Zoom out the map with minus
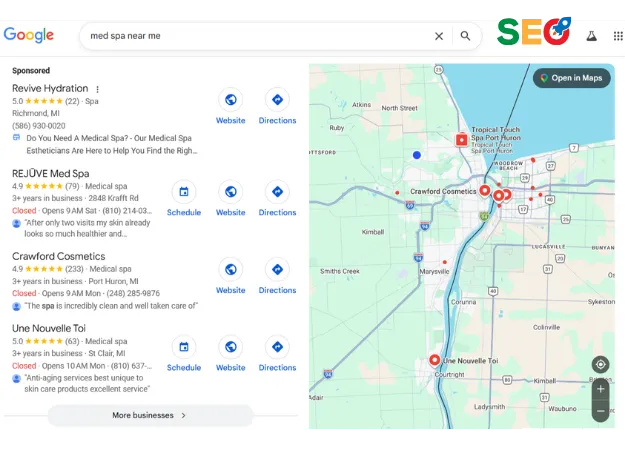 point(600,411)
